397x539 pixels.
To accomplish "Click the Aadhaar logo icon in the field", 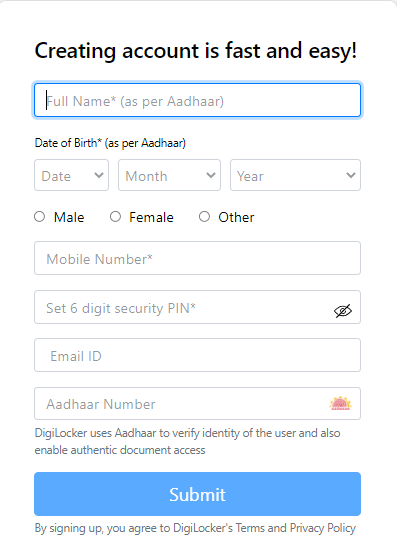I will (340, 404).
